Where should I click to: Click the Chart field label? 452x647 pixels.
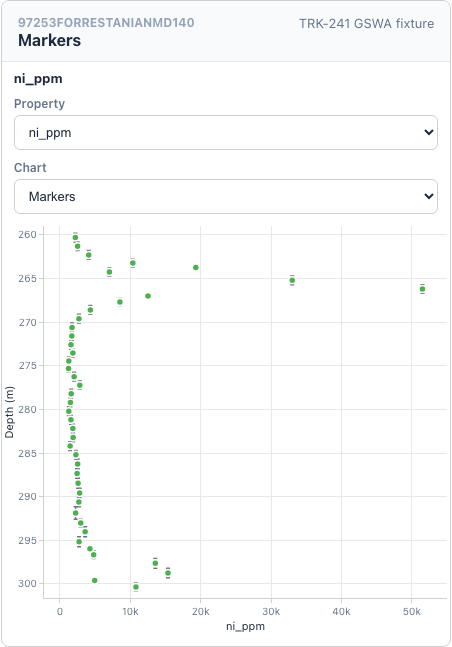click(30, 168)
